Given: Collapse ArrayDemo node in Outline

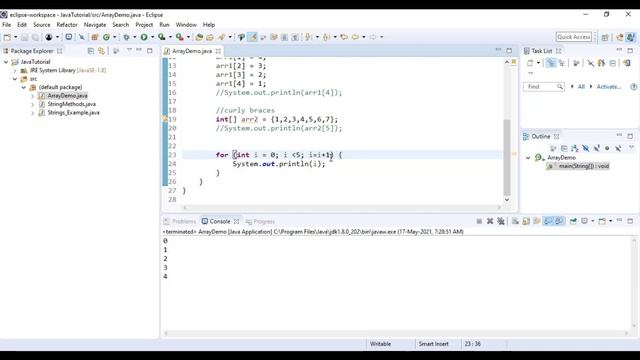Looking at the screenshot, I should (528, 158).
